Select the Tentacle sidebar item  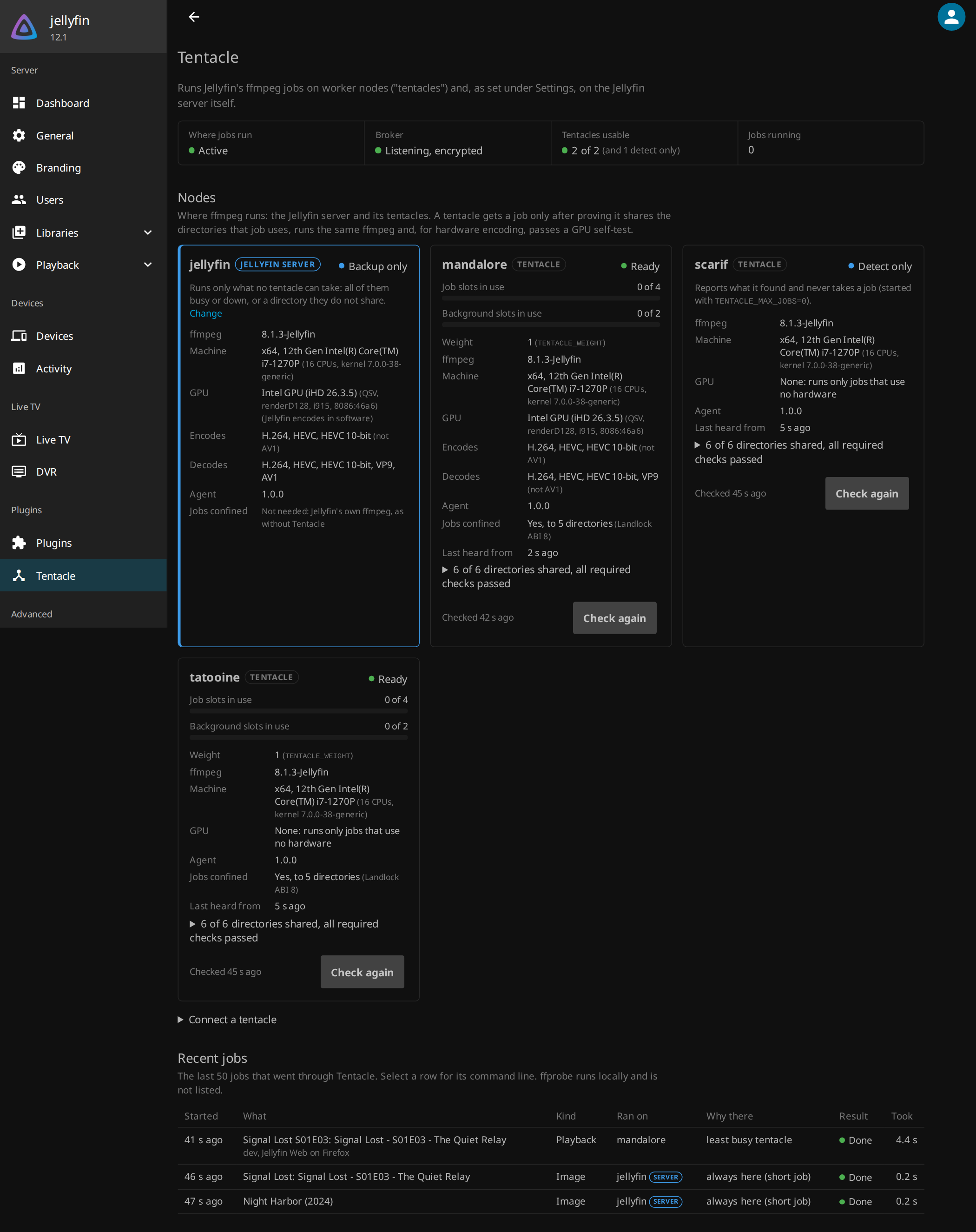83,576
